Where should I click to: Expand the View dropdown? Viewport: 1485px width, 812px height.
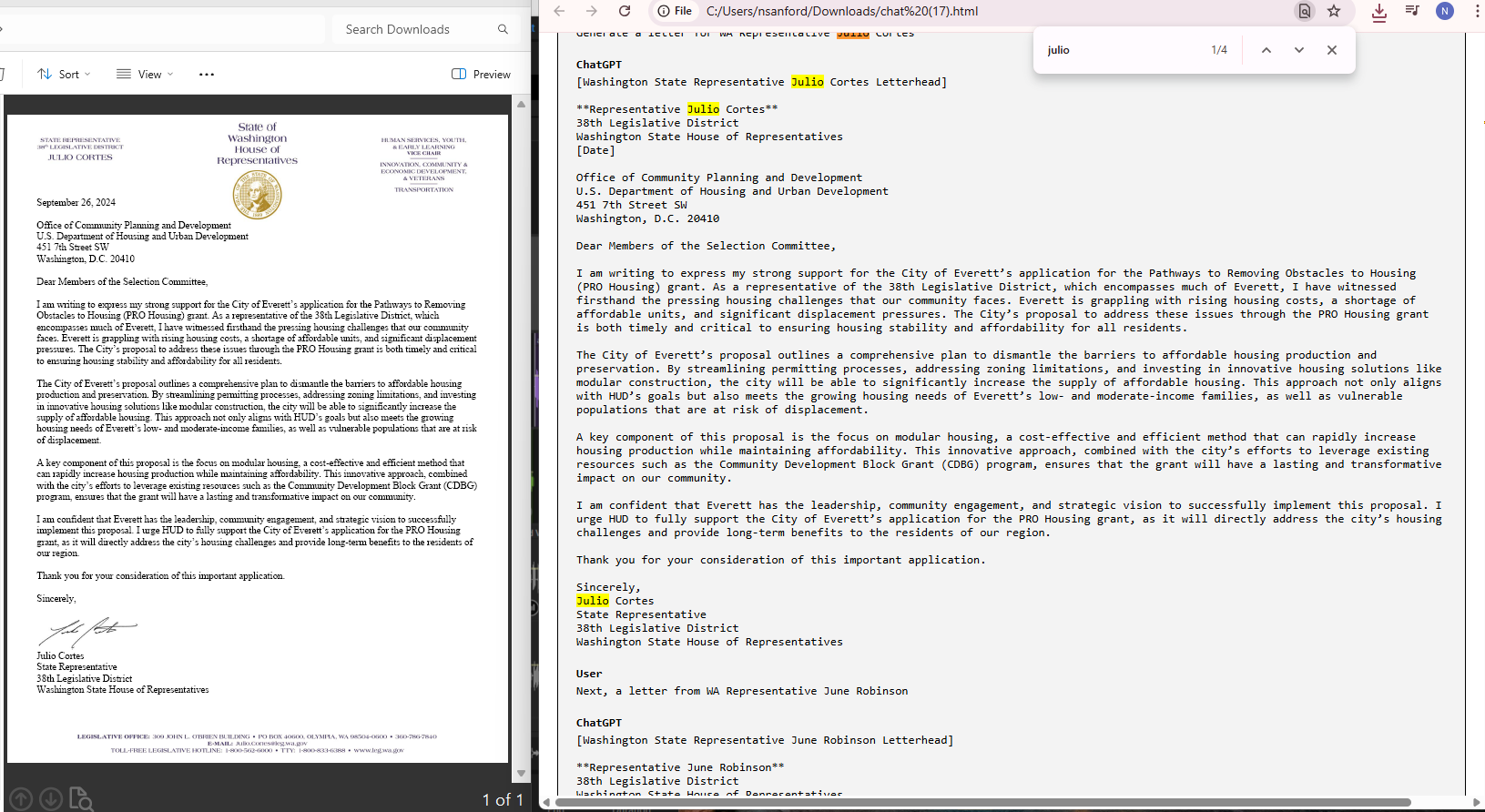pyautogui.click(x=145, y=74)
